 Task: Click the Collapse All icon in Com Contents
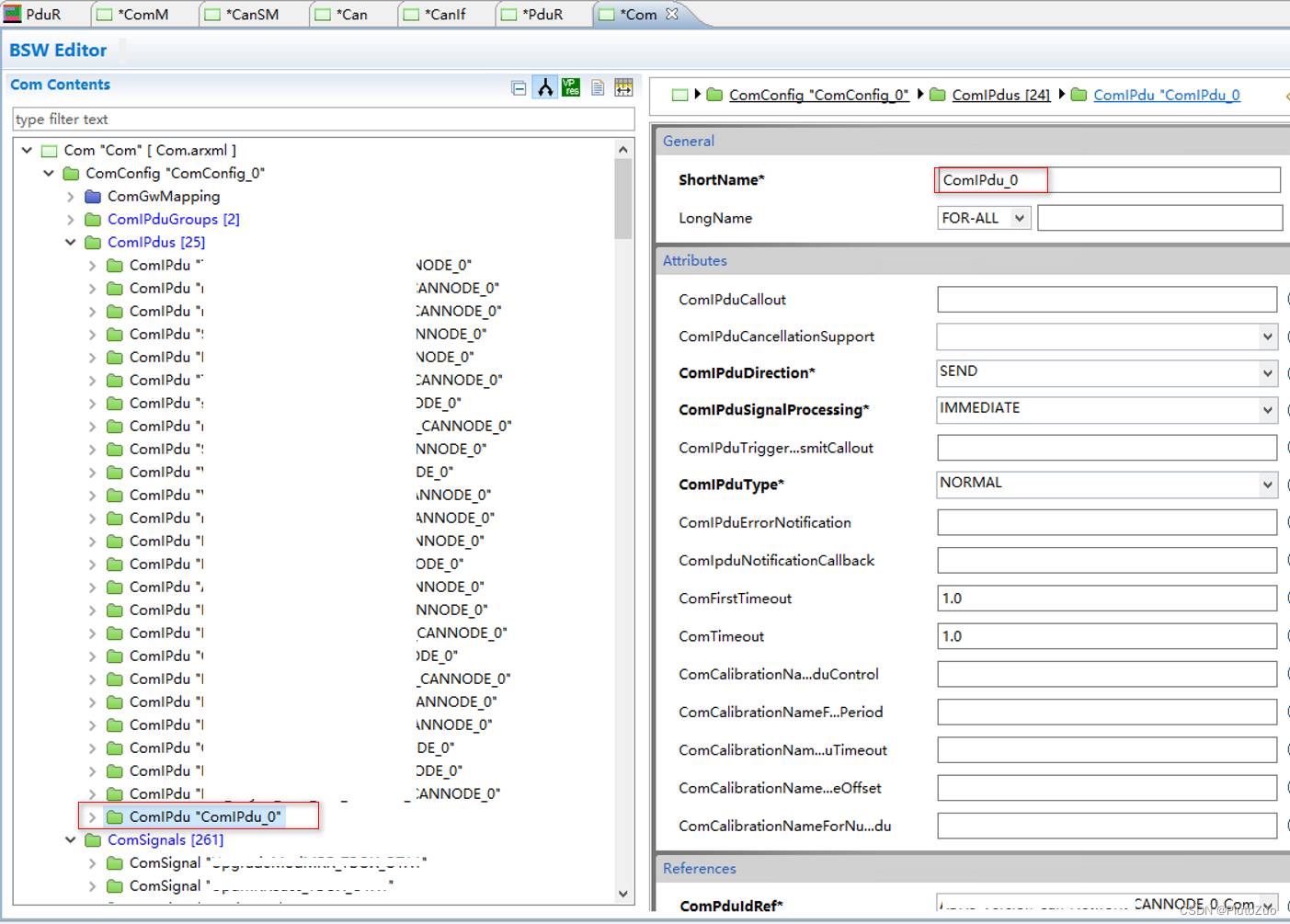point(519,88)
